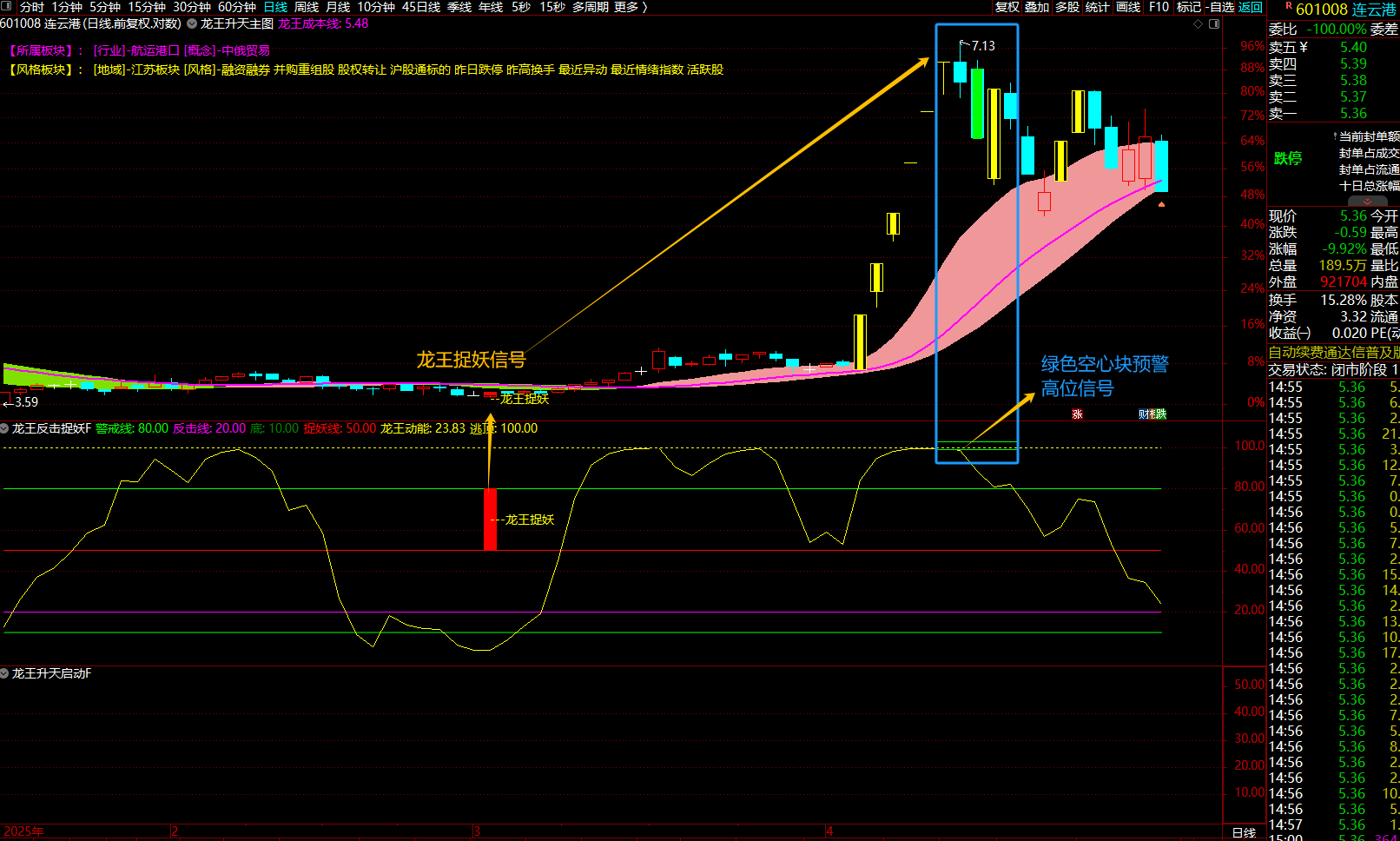
Task: Click the orange triangle marker under last candle
Action: pyautogui.click(x=1161, y=204)
